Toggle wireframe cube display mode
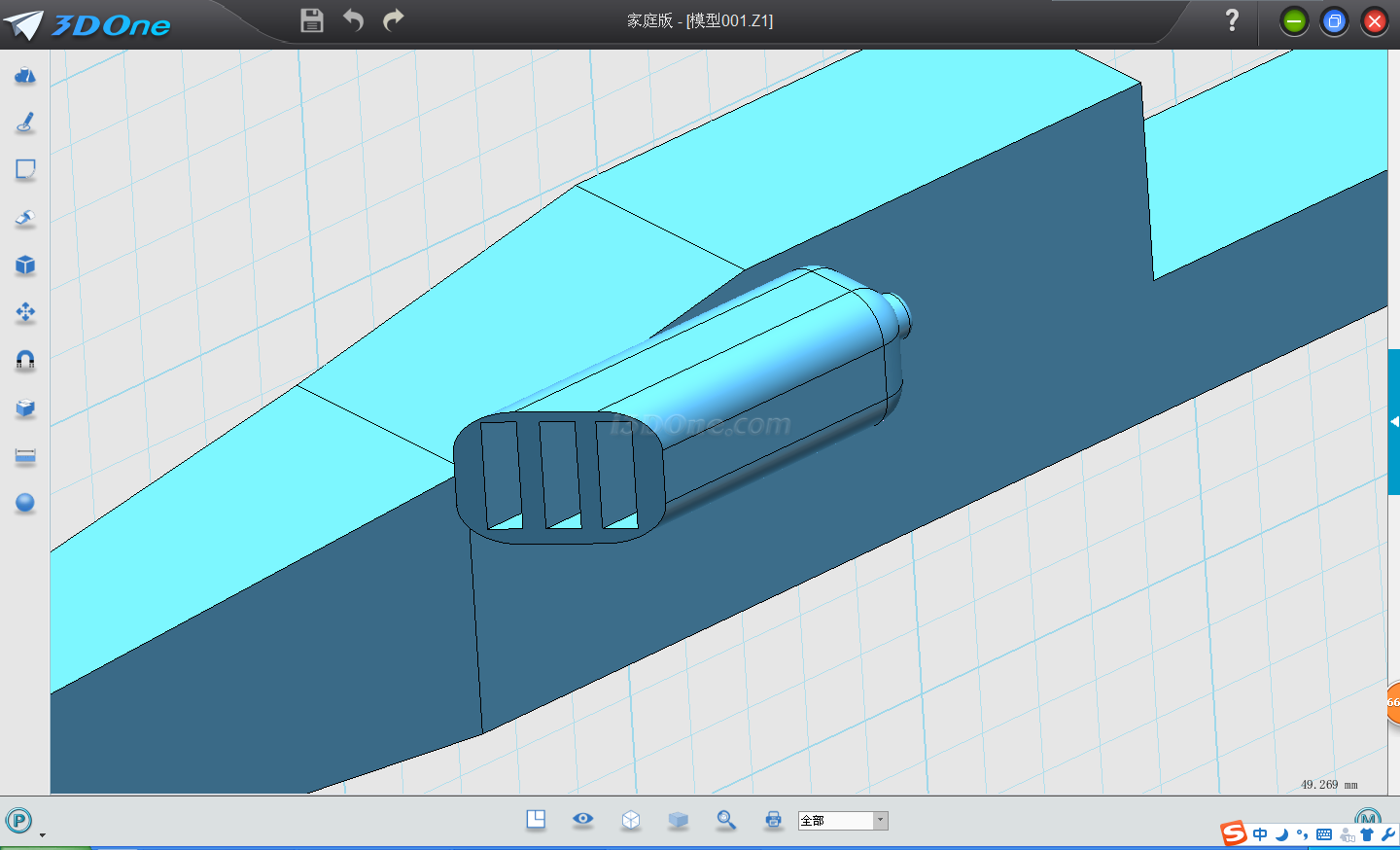The width and height of the screenshot is (1400, 850). pos(631,820)
